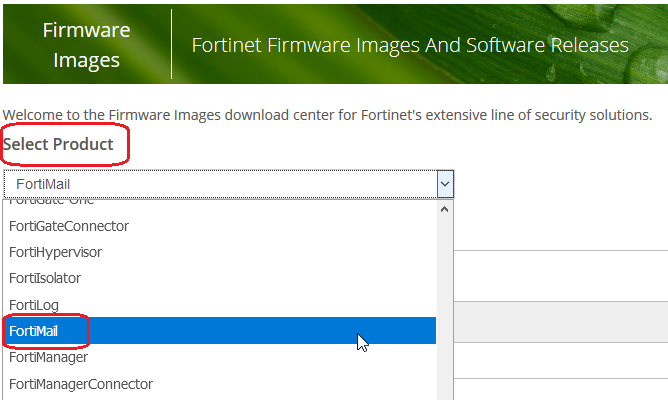This screenshot has height=400, width=668.
Task: Choose FortiHypervisor in the dropdown list
Action: [55, 252]
